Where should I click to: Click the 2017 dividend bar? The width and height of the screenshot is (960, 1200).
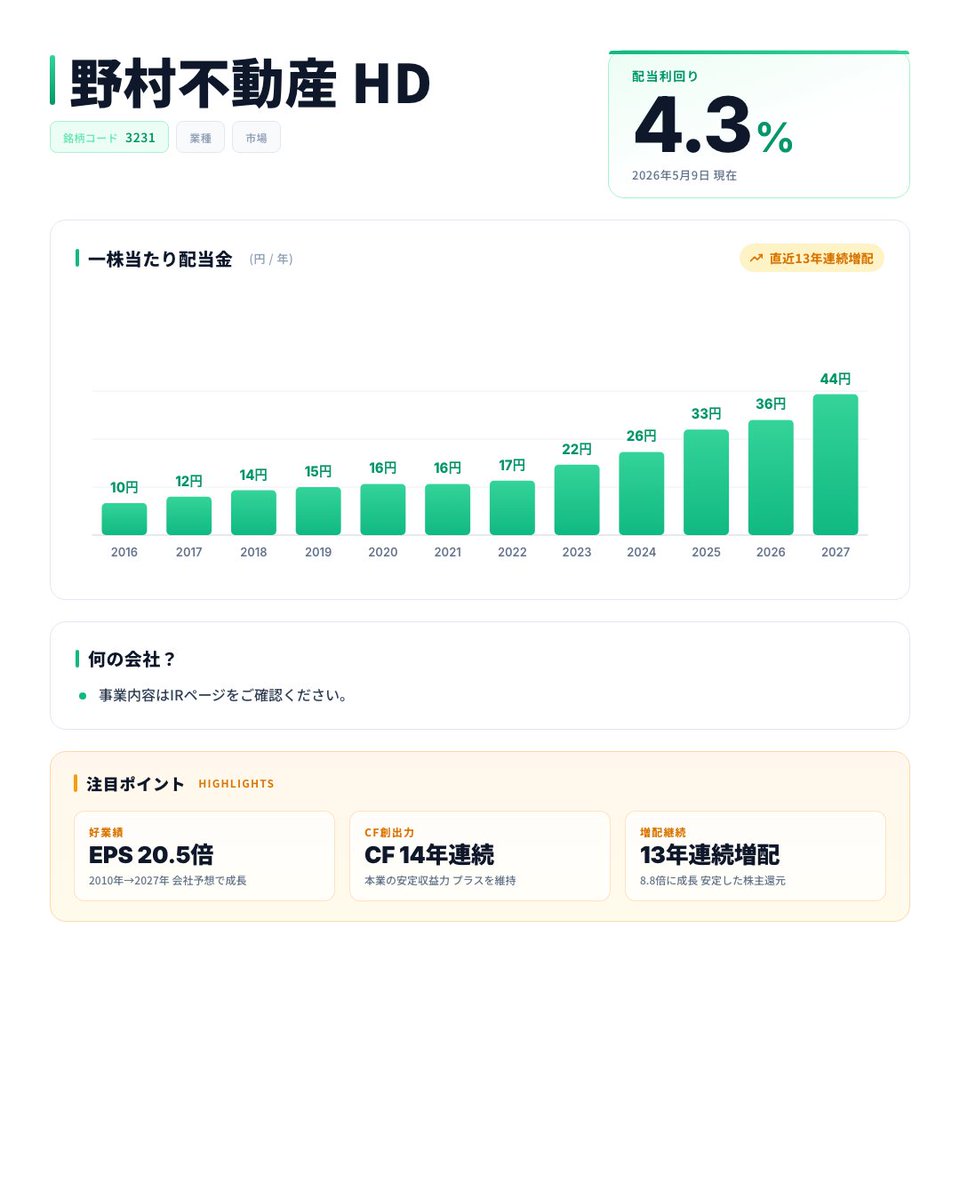pos(189,516)
